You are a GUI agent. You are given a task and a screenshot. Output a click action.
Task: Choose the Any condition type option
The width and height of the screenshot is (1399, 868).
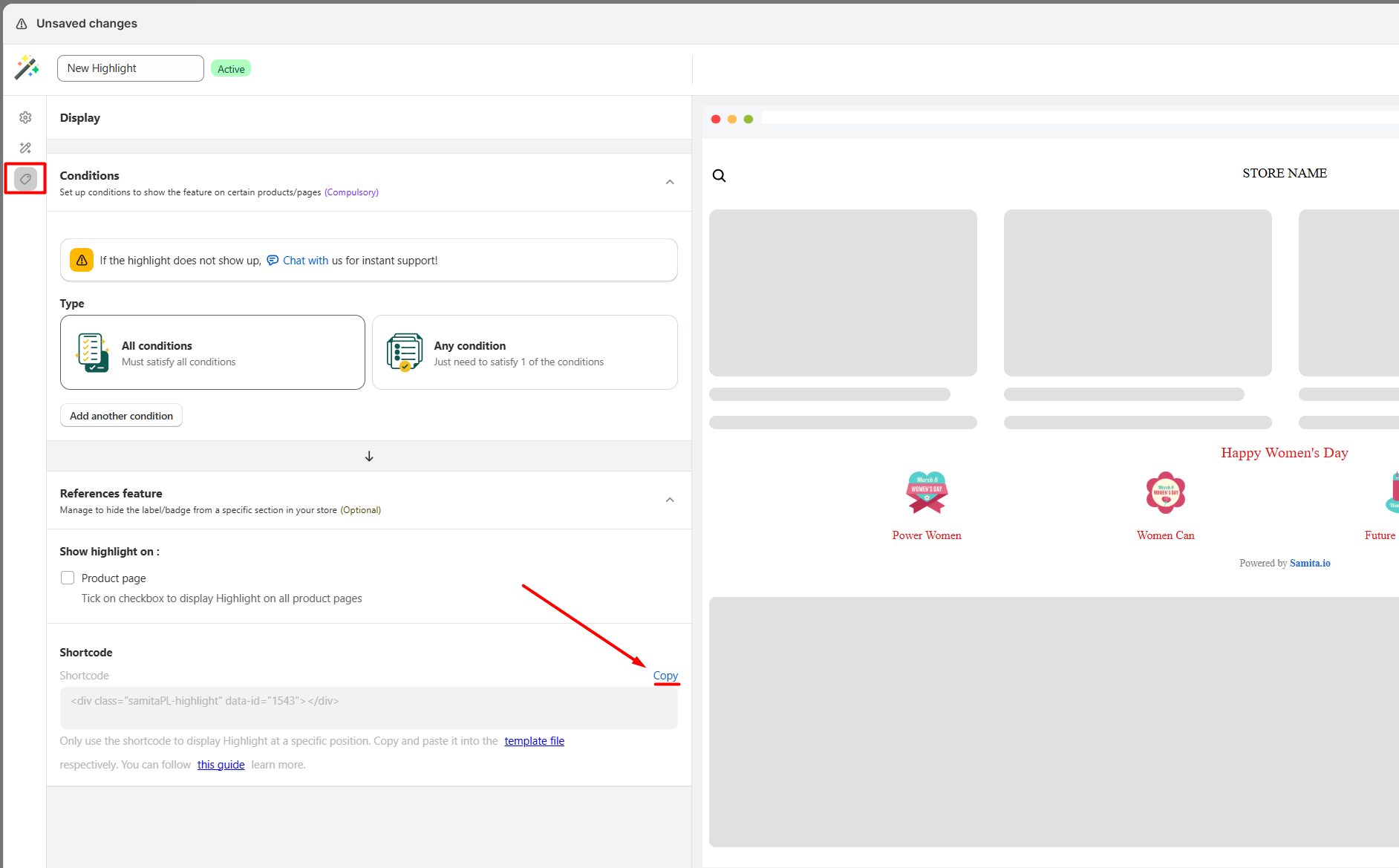(x=524, y=353)
